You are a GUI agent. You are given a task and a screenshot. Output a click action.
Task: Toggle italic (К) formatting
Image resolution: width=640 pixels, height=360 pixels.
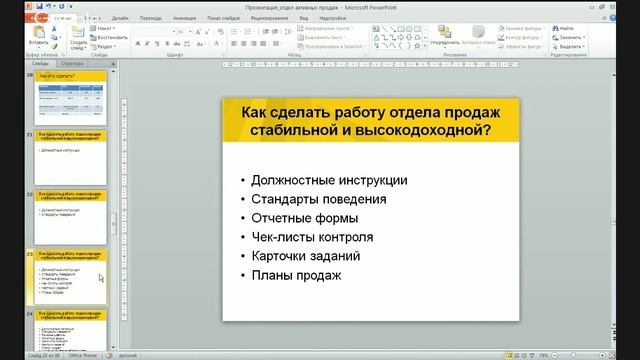click(147, 44)
